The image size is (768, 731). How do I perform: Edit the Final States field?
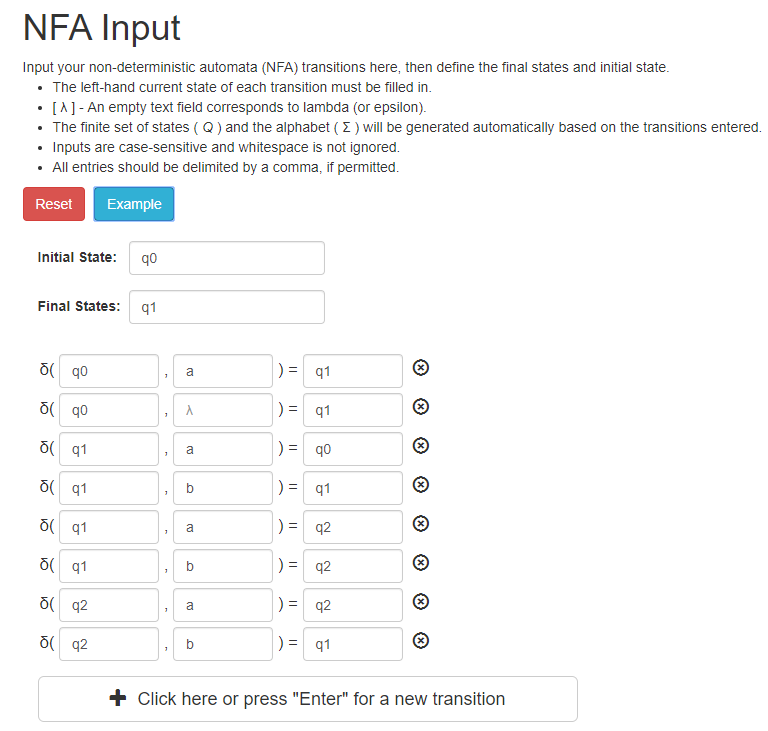point(227,307)
